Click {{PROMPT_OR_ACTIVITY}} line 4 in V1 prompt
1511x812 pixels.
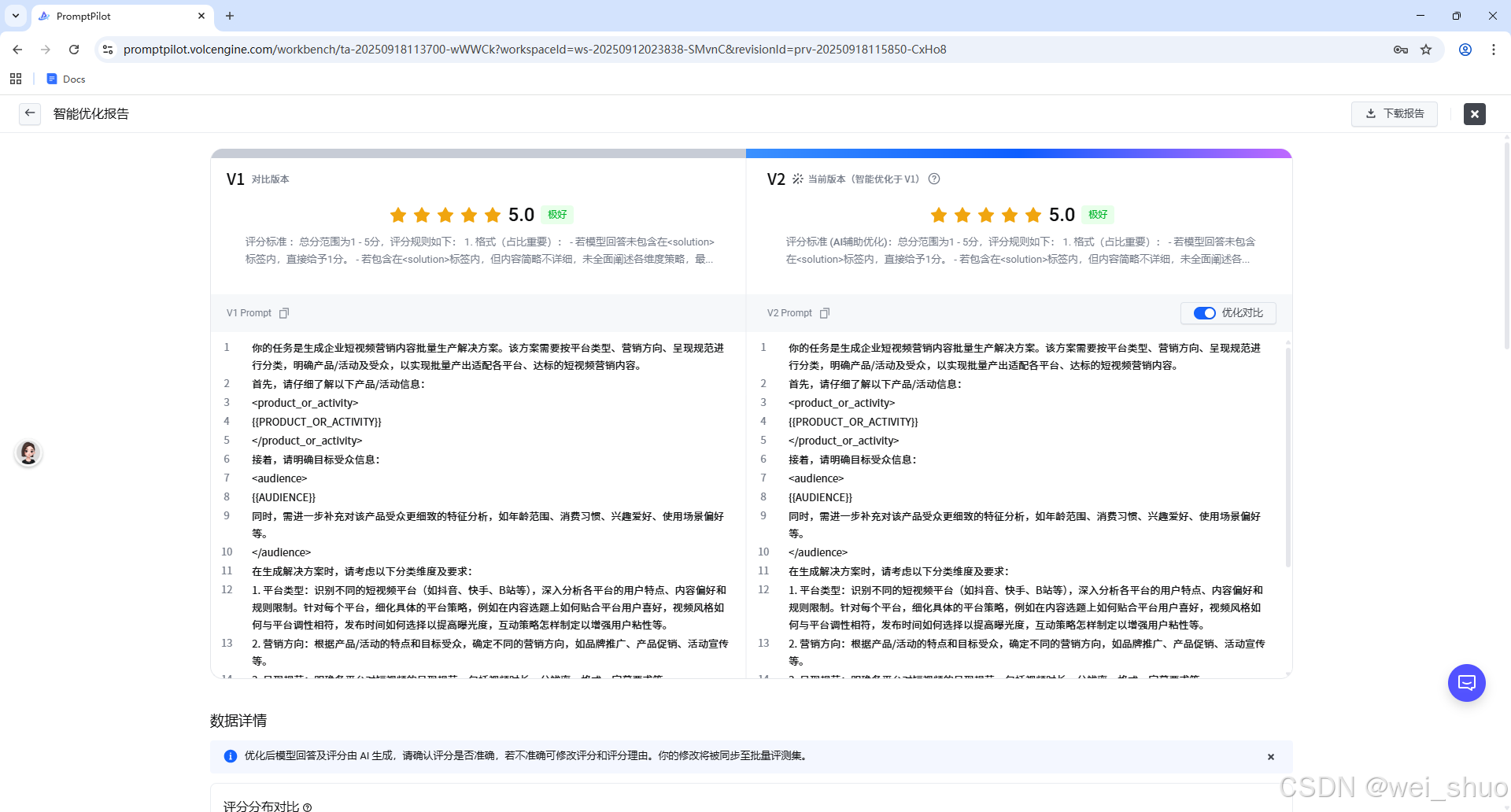click(316, 422)
